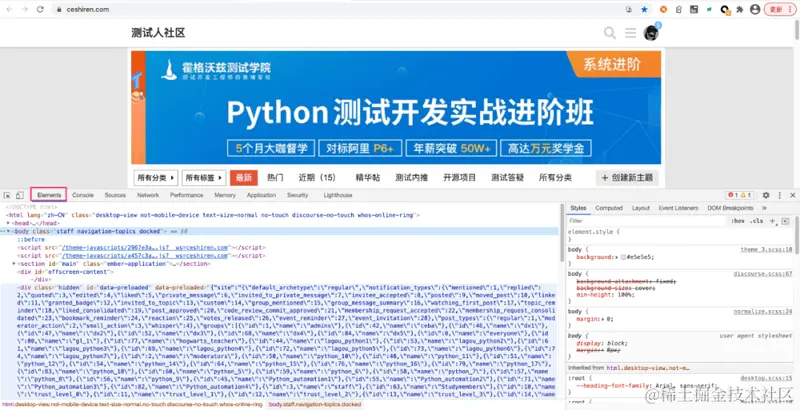Viewport: 800px width, 410px height.
Task: Click the error and warning count badge
Action: [740, 195]
